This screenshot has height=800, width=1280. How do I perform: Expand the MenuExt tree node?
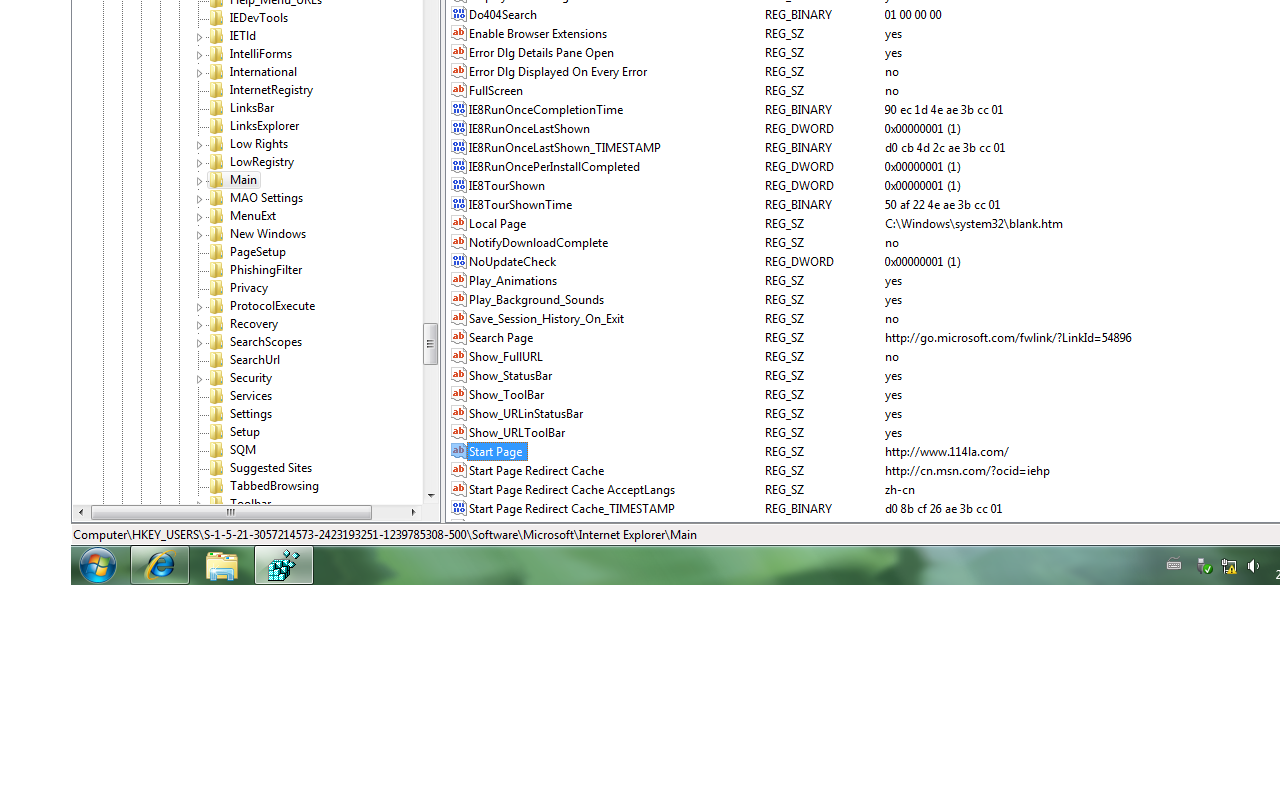(200, 217)
